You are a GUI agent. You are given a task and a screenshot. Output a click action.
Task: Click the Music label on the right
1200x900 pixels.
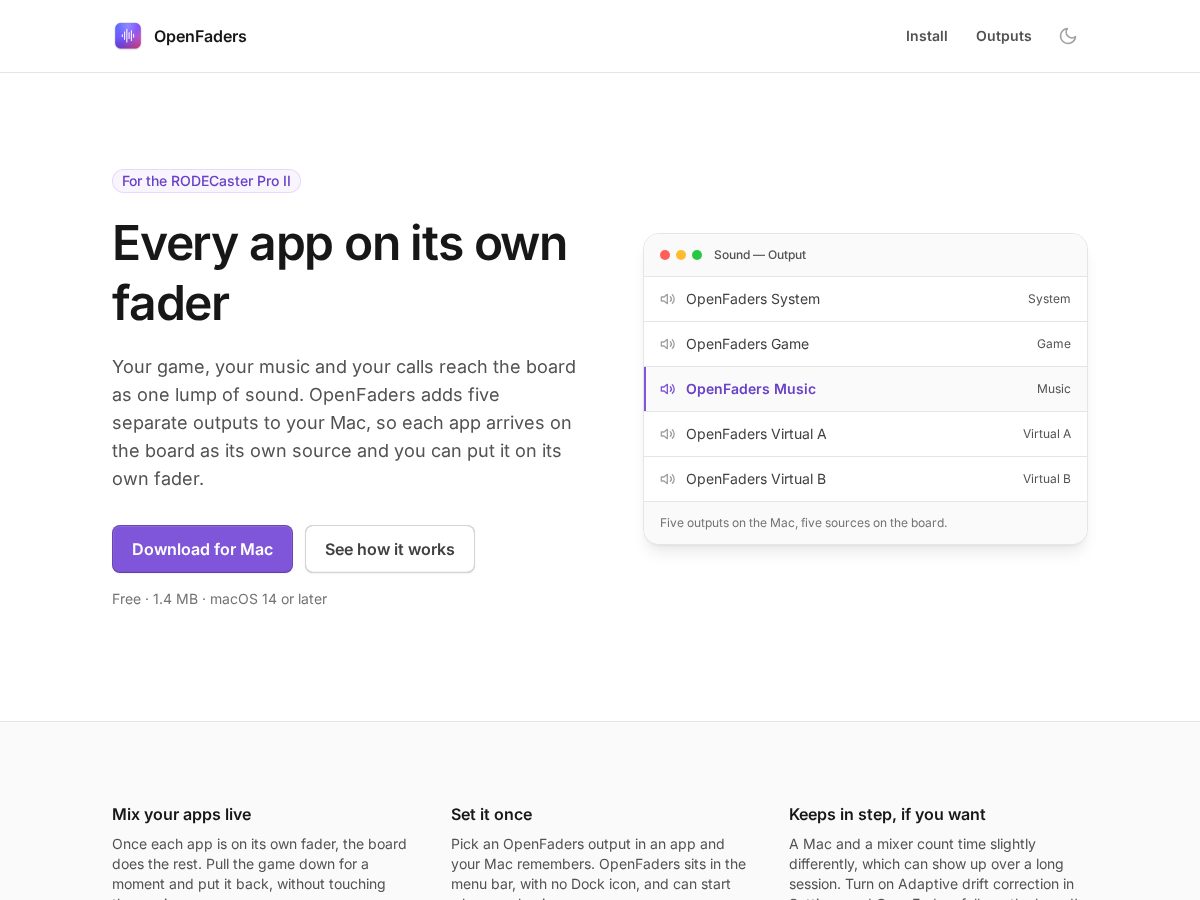[1054, 389]
